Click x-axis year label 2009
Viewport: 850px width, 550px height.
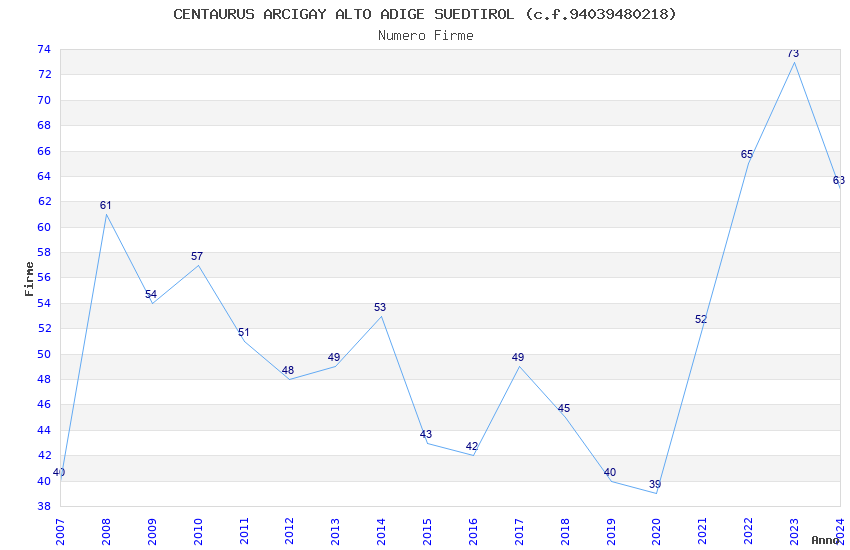pos(152,532)
